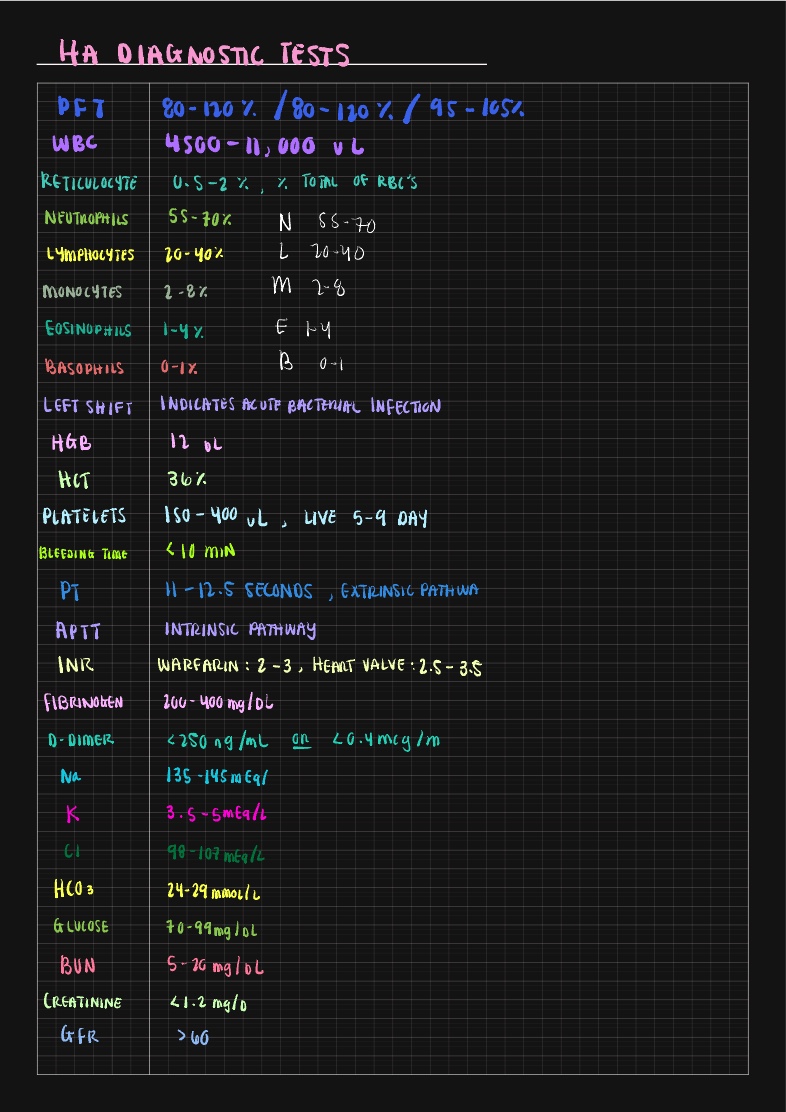Click the value '24-29 mmol/L'
The image size is (786, 1112).
214,891
